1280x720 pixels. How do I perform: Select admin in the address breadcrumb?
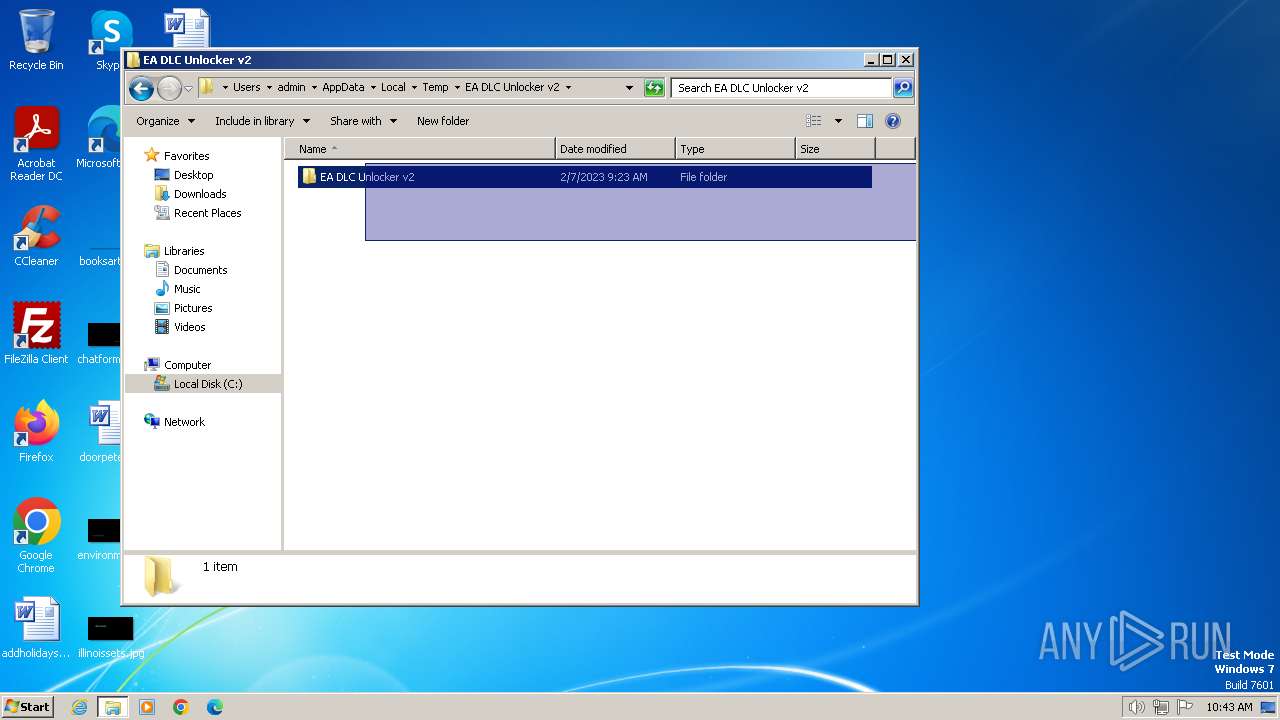[x=292, y=87]
